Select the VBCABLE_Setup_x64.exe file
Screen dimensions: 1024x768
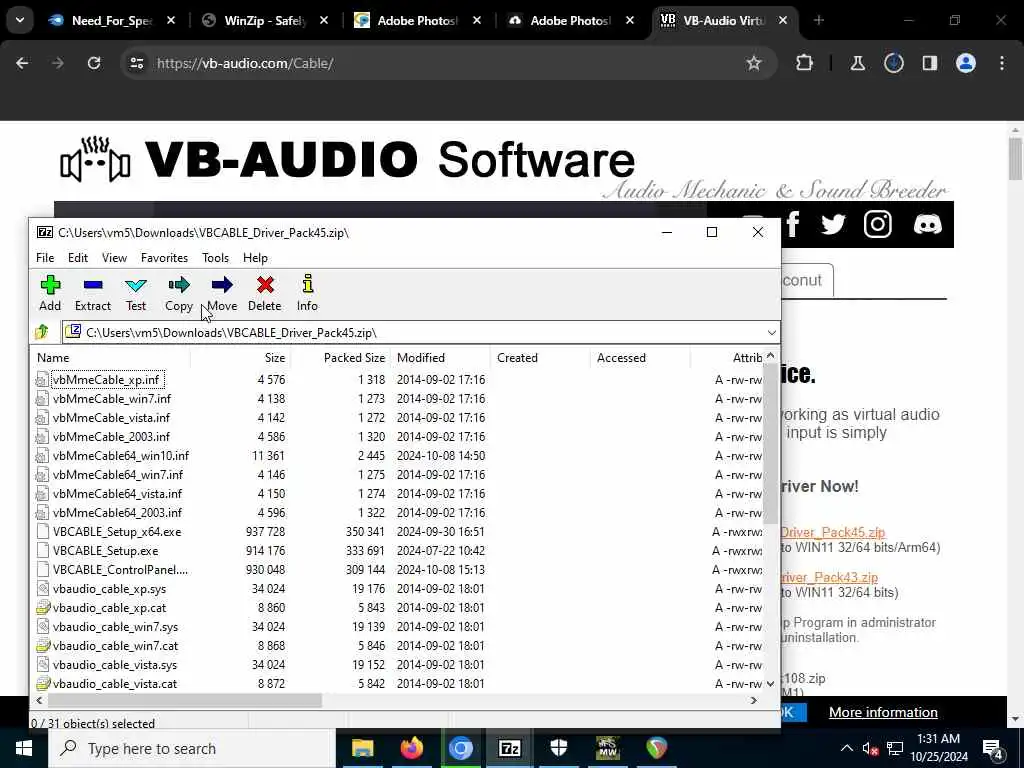coord(117,532)
